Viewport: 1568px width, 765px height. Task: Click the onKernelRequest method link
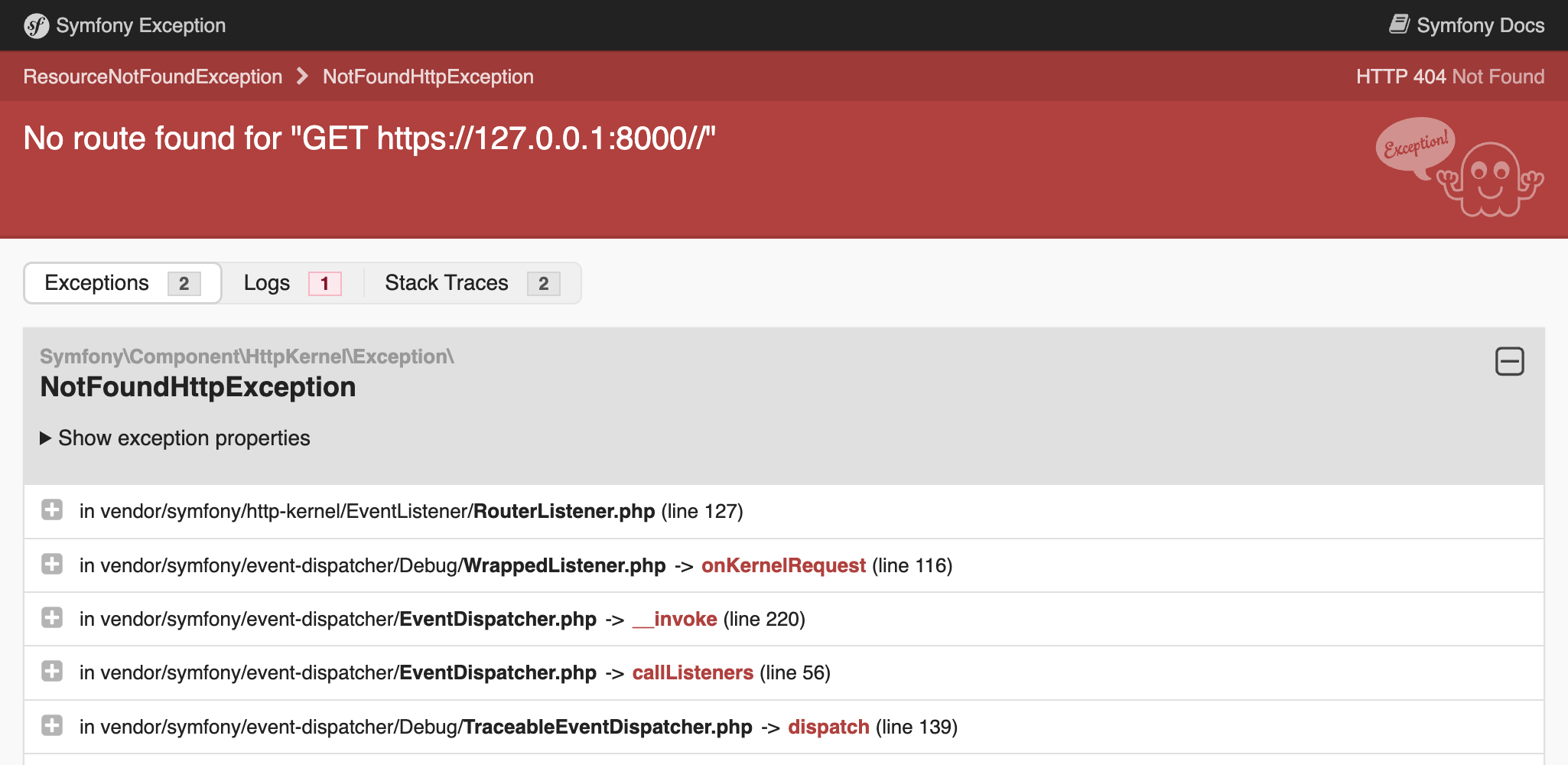click(x=783, y=565)
